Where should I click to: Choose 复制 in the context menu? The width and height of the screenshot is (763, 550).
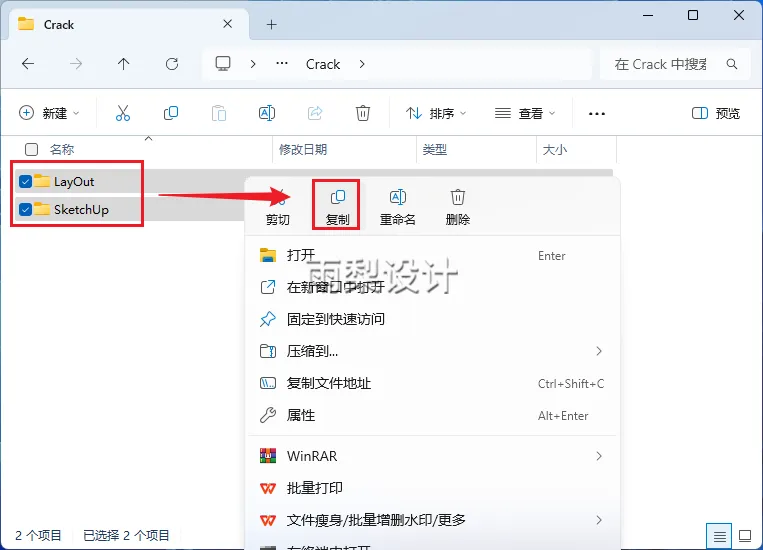[337, 206]
